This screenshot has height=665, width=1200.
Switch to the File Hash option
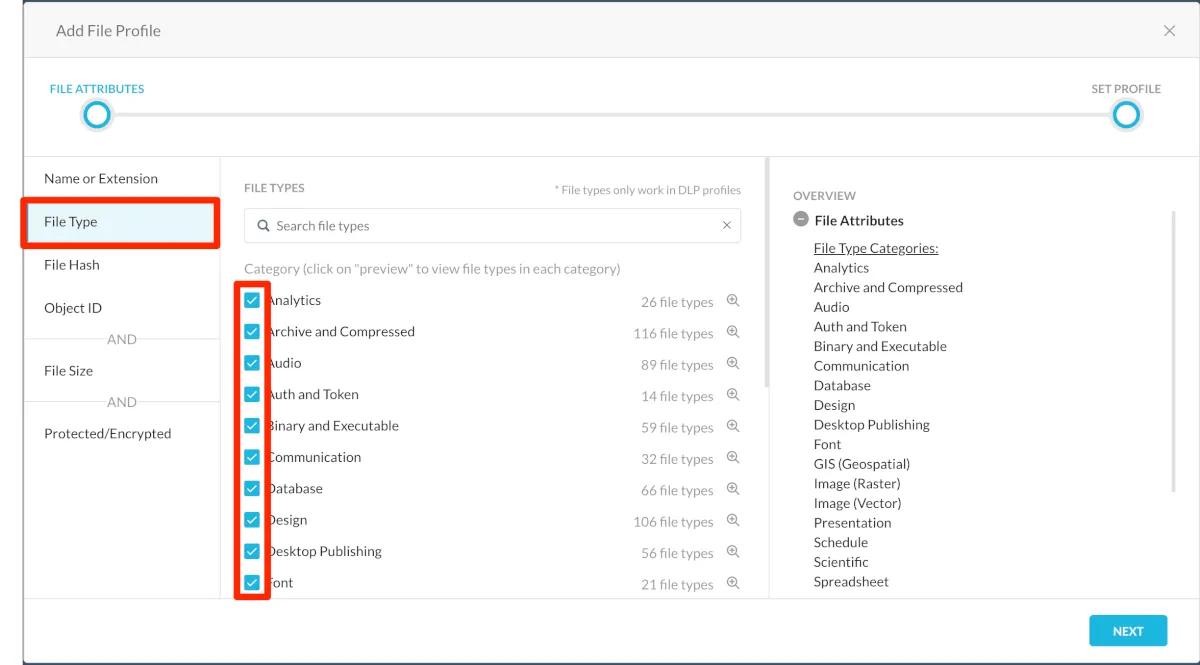pos(72,265)
